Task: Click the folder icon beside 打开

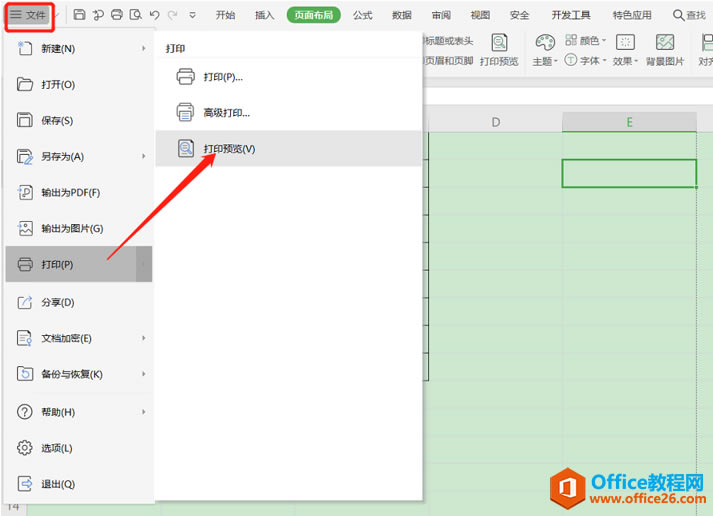Action: (25, 85)
